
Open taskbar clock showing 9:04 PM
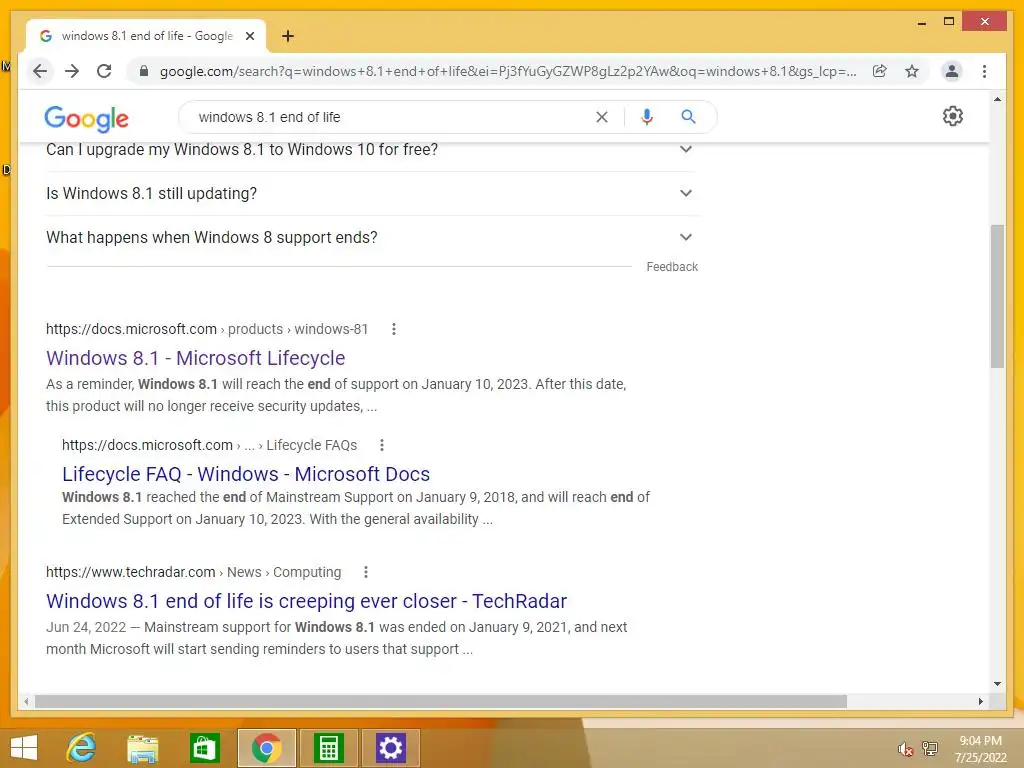pyautogui.click(x=980, y=749)
